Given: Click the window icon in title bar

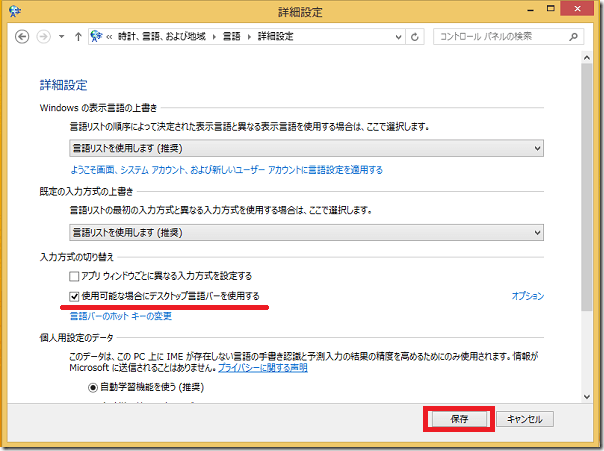Looking at the screenshot, I should [12, 11].
